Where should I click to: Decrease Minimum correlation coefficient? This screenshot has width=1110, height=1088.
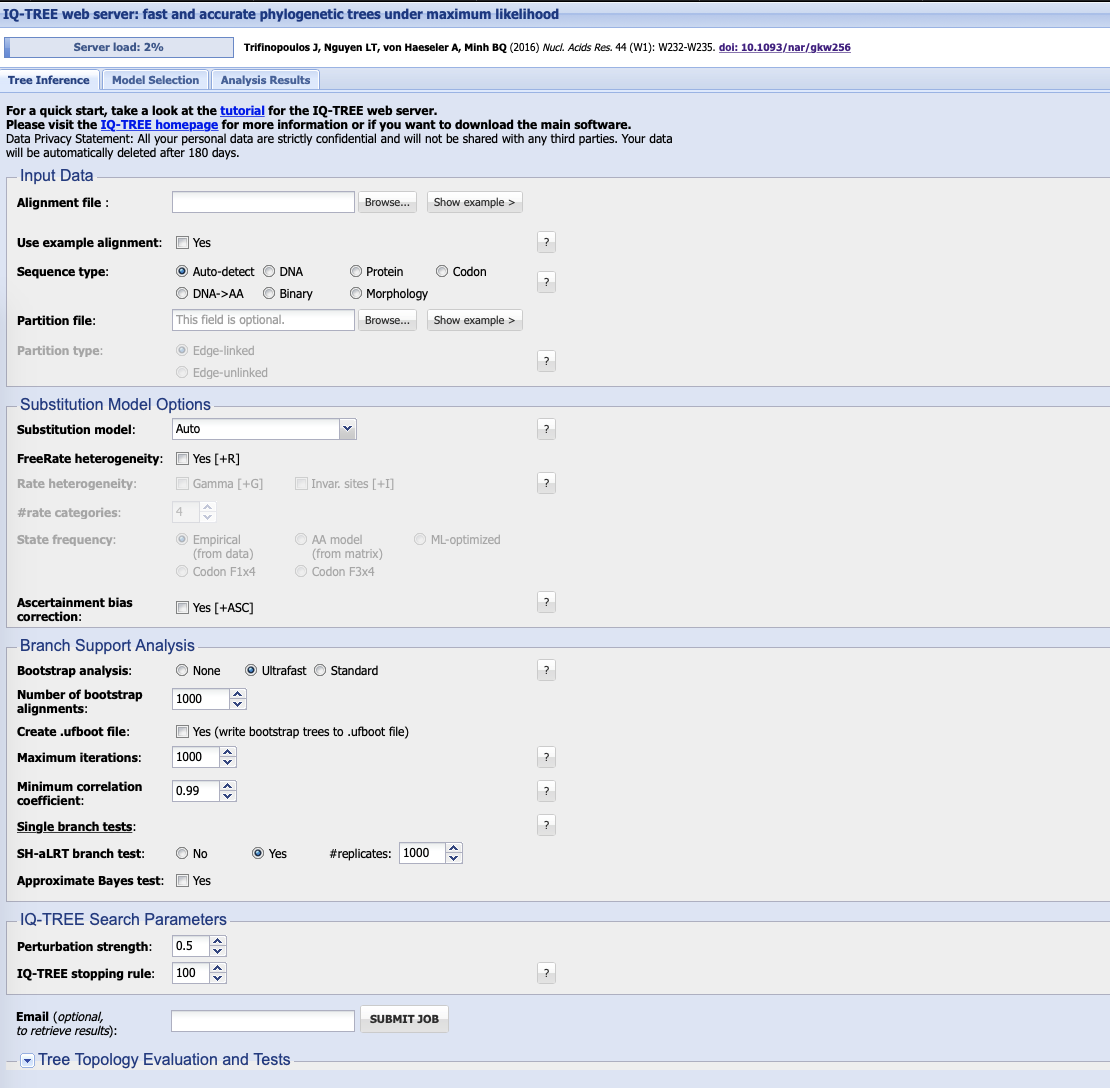click(227, 796)
